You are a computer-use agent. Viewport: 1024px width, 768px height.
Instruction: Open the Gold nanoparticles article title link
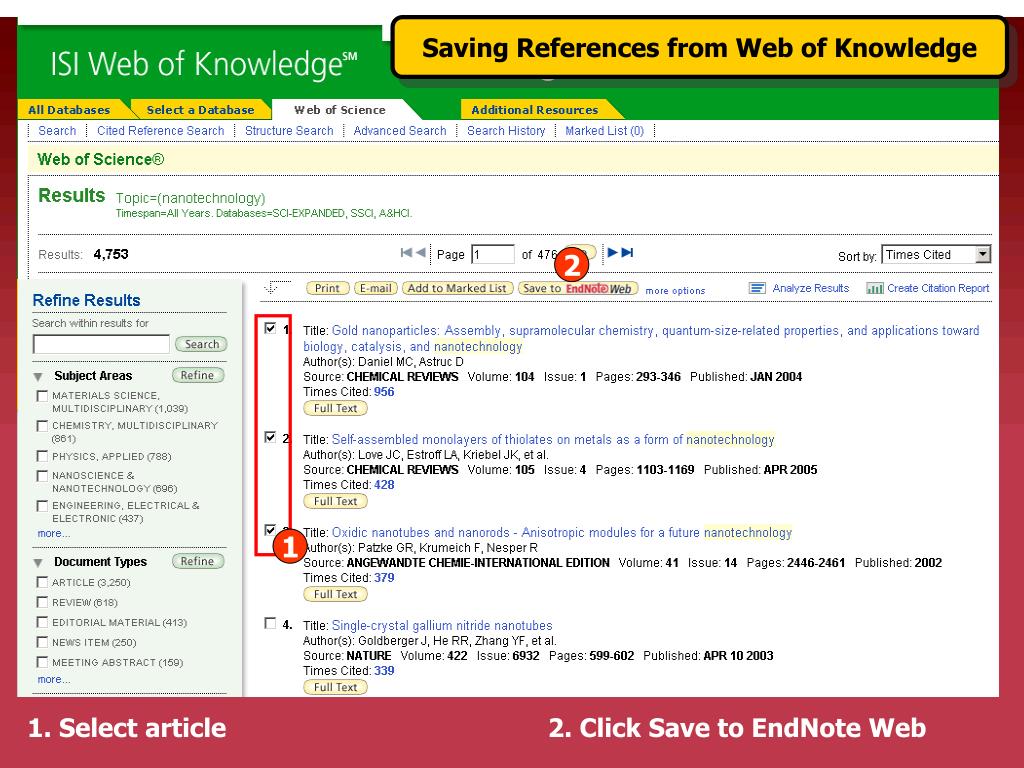pos(641,338)
